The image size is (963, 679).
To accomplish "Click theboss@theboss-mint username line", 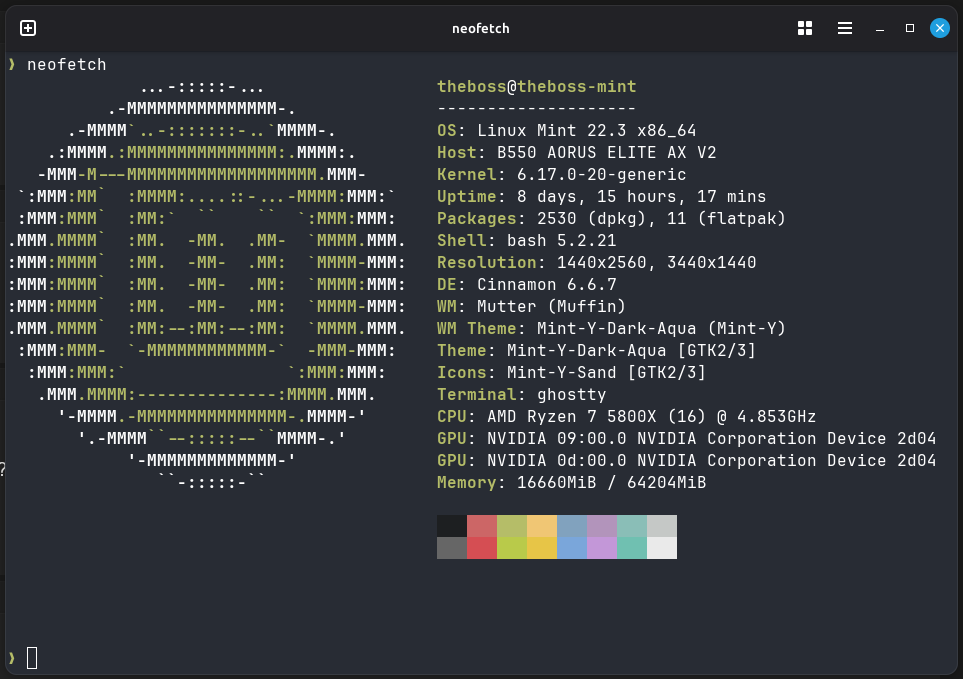I will click(x=537, y=87).
